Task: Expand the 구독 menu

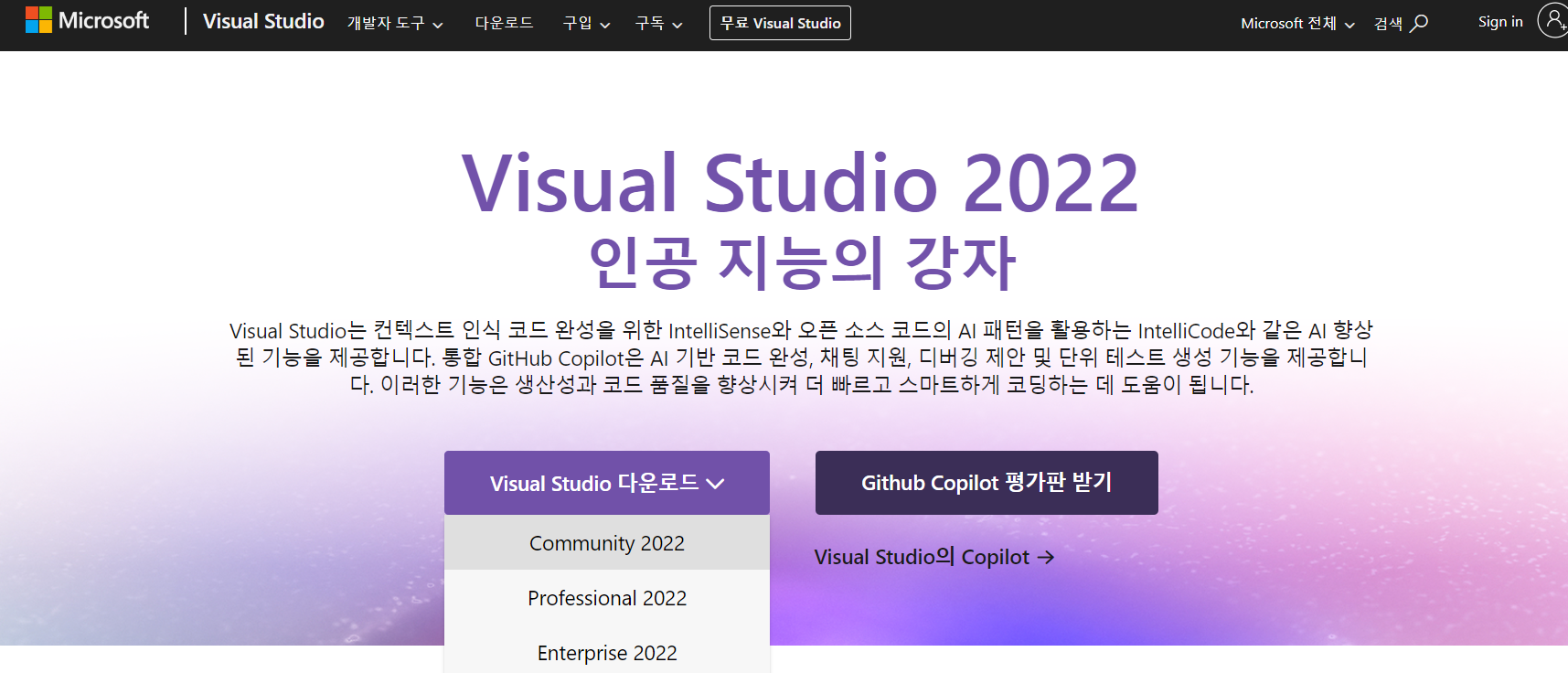Action: [x=659, y=23]
